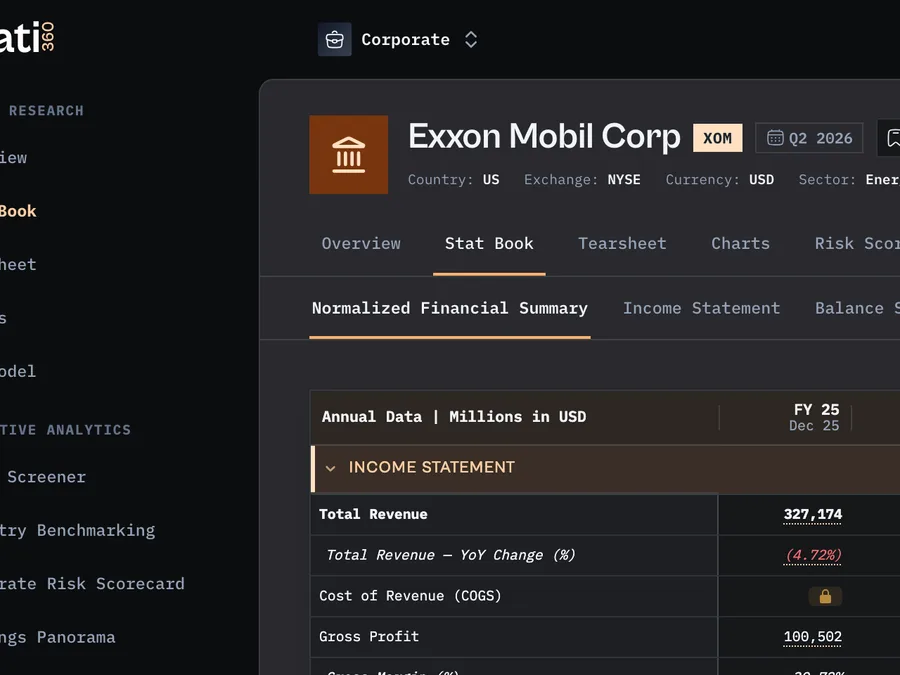900x675 pixels.
Task: Open the Risk Score tab
Action: (x=857, y=243)
